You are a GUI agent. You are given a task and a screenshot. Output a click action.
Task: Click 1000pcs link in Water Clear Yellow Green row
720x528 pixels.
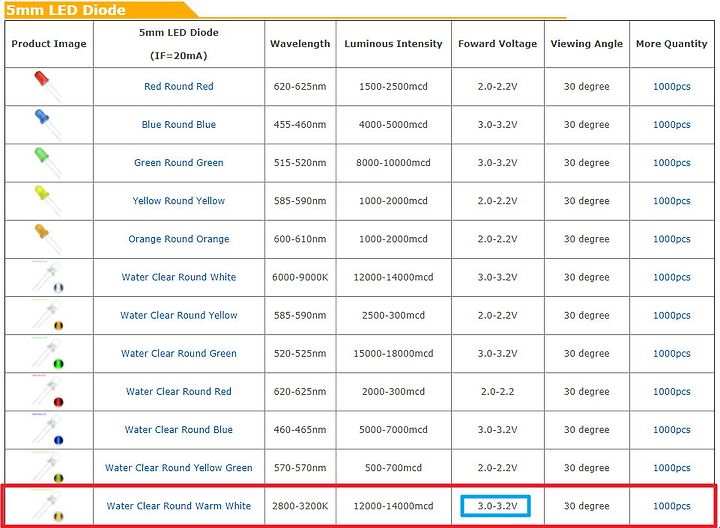[671, 467]
